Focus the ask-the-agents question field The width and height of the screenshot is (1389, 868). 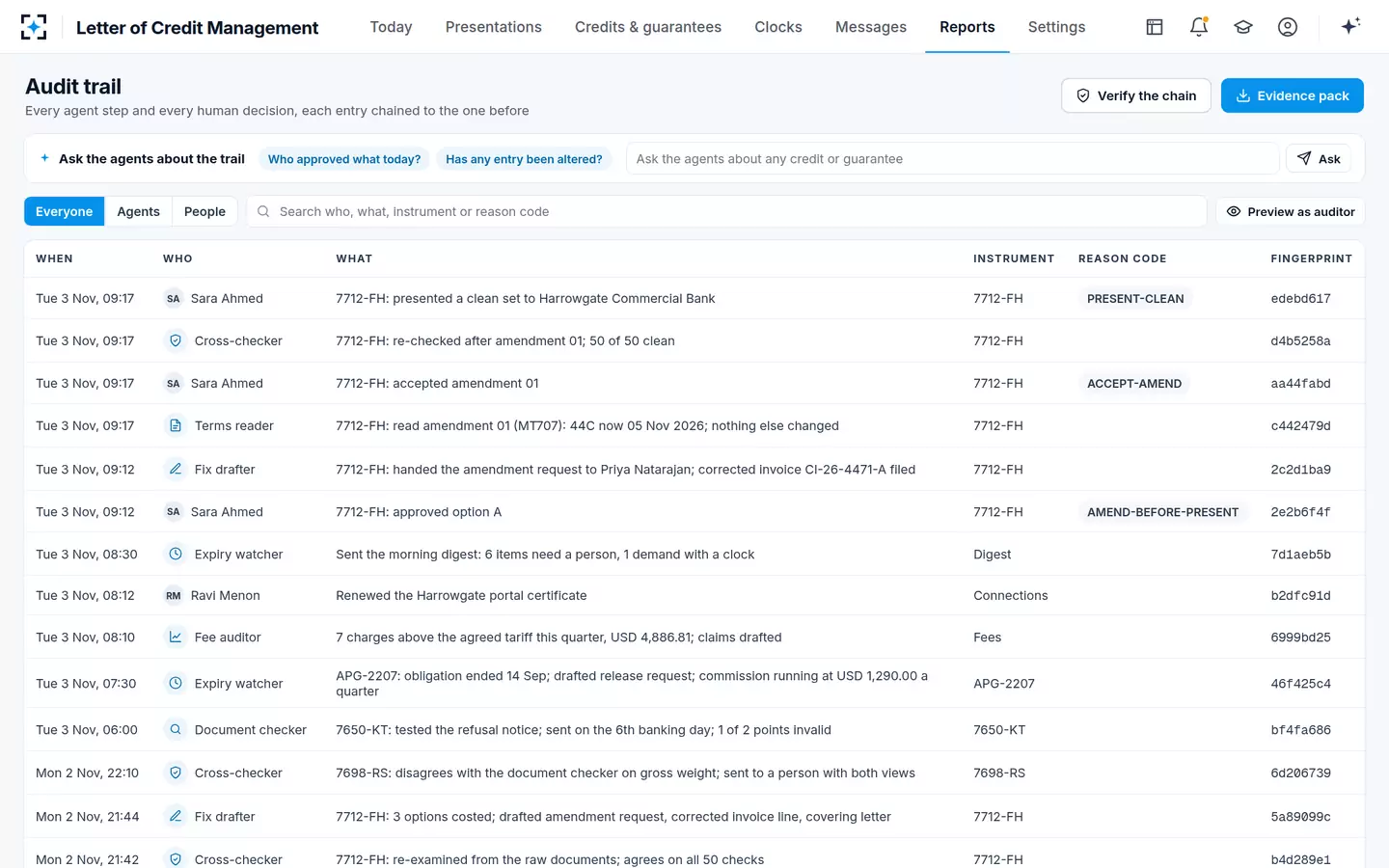953,159
